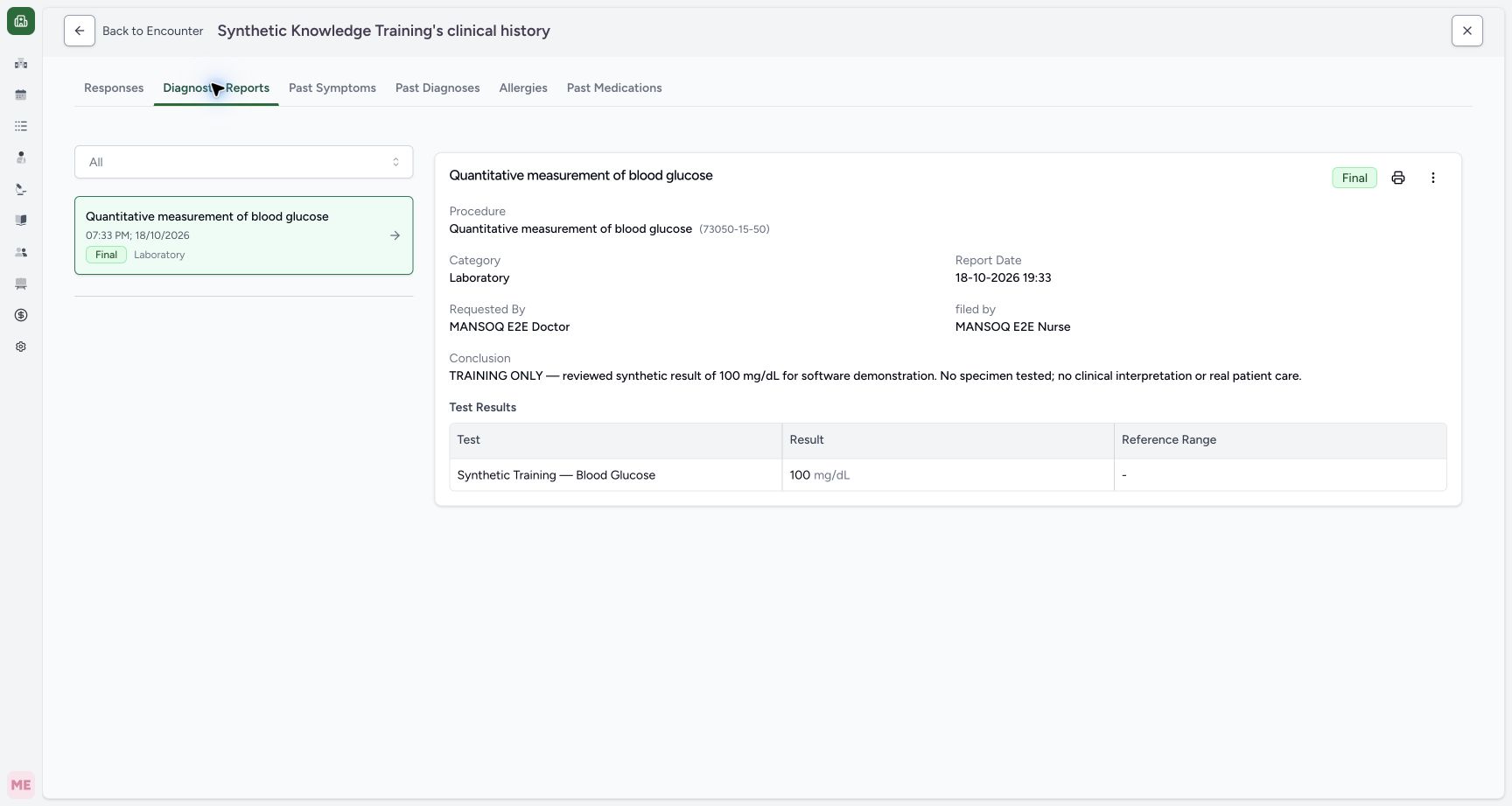Open the ME user avatar

click(21, 785)
